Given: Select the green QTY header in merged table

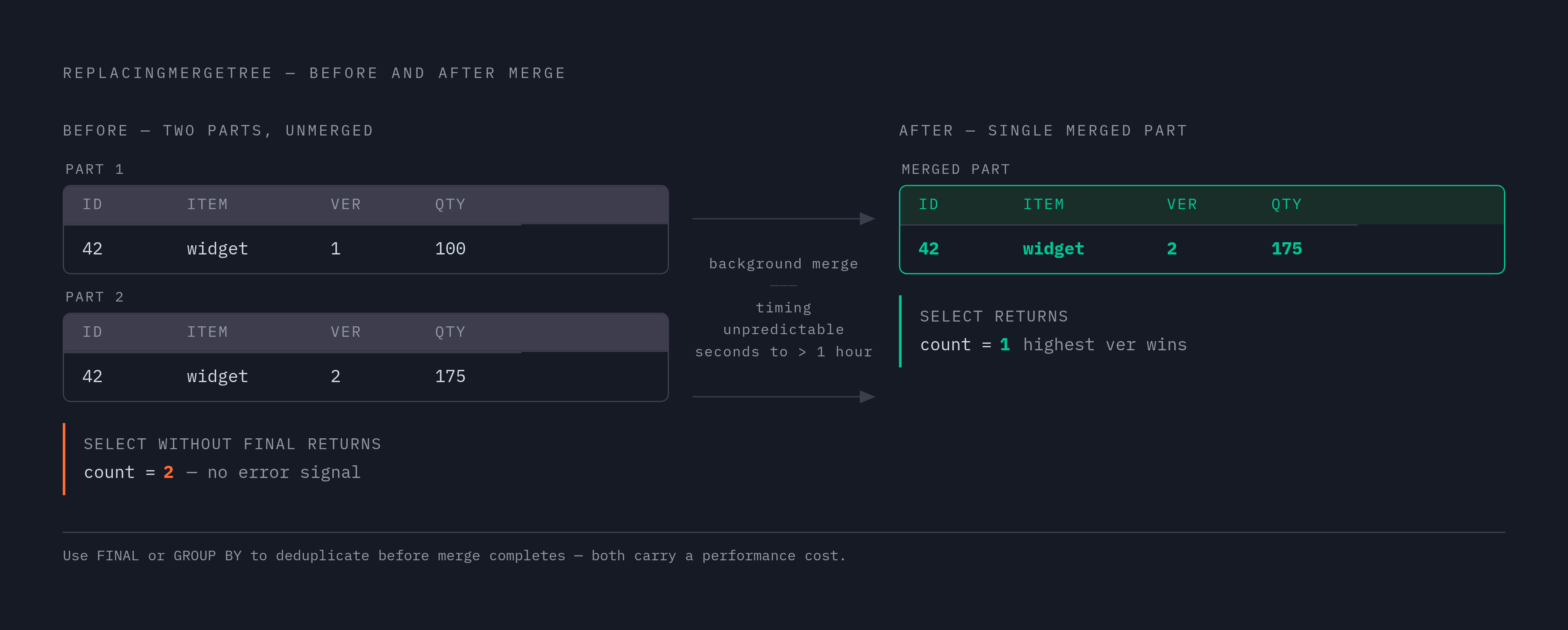Looking at the screenshot, I should (x=1287, y=204).
